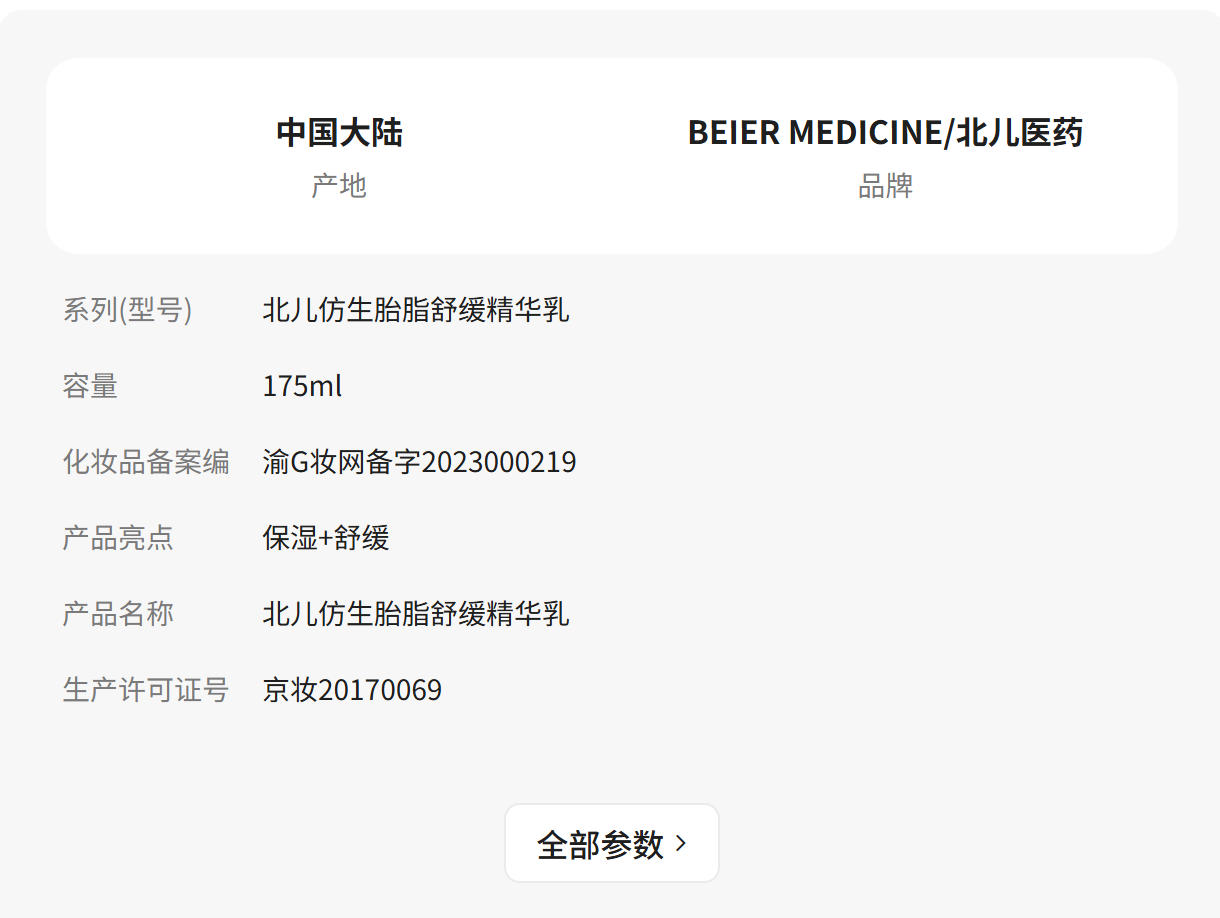
Task: Click the 容量 parameter label
Action: pos(90,386)
